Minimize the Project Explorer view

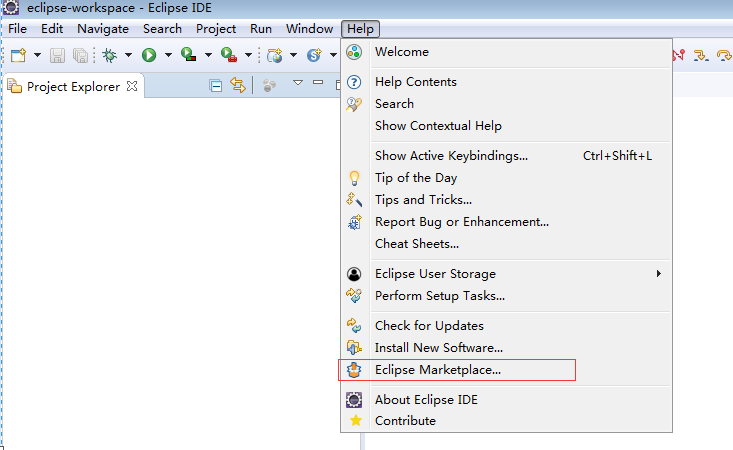pyautogui.click(x=318, y=82)
